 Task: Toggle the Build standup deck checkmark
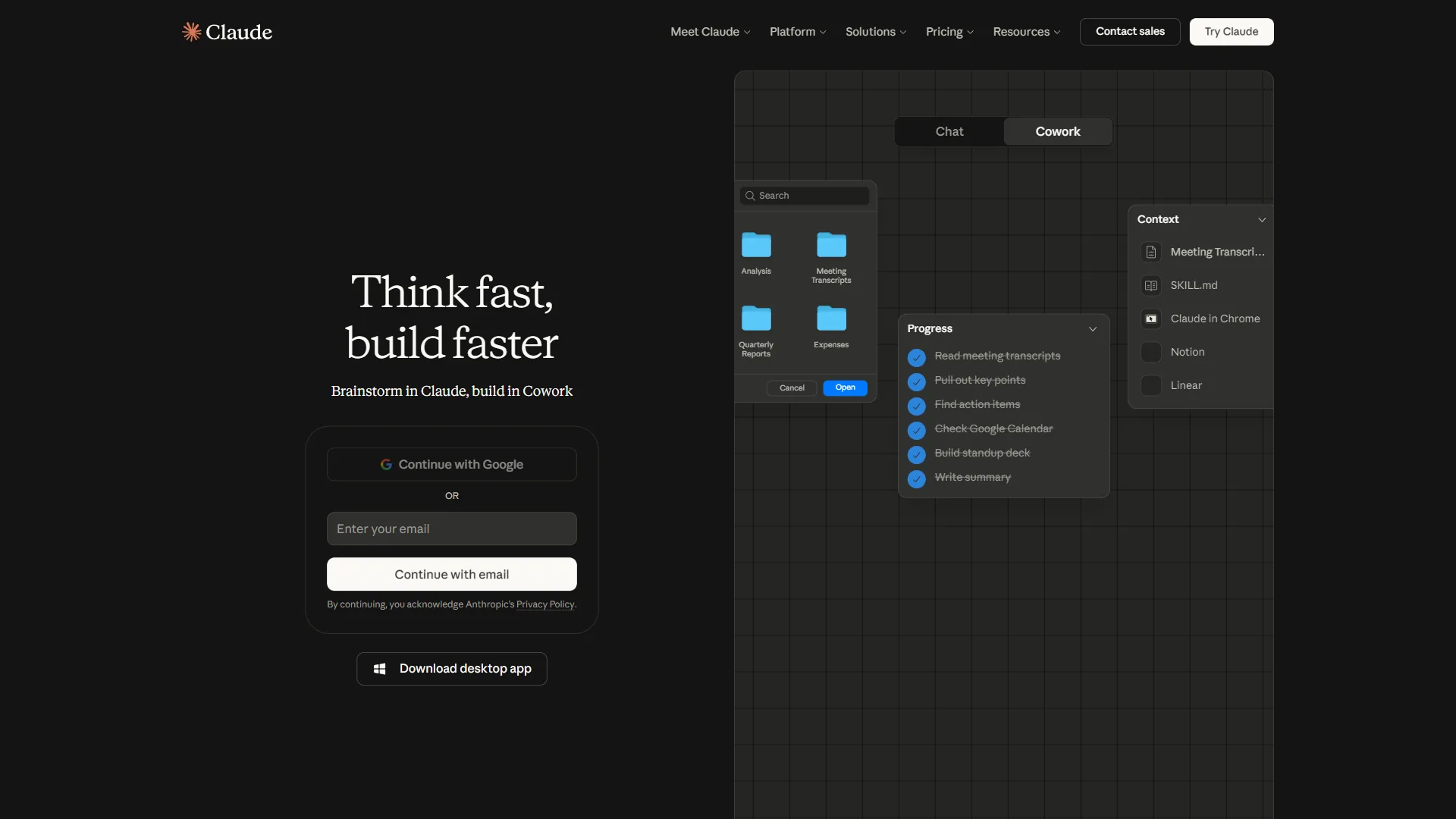(917, 454)
